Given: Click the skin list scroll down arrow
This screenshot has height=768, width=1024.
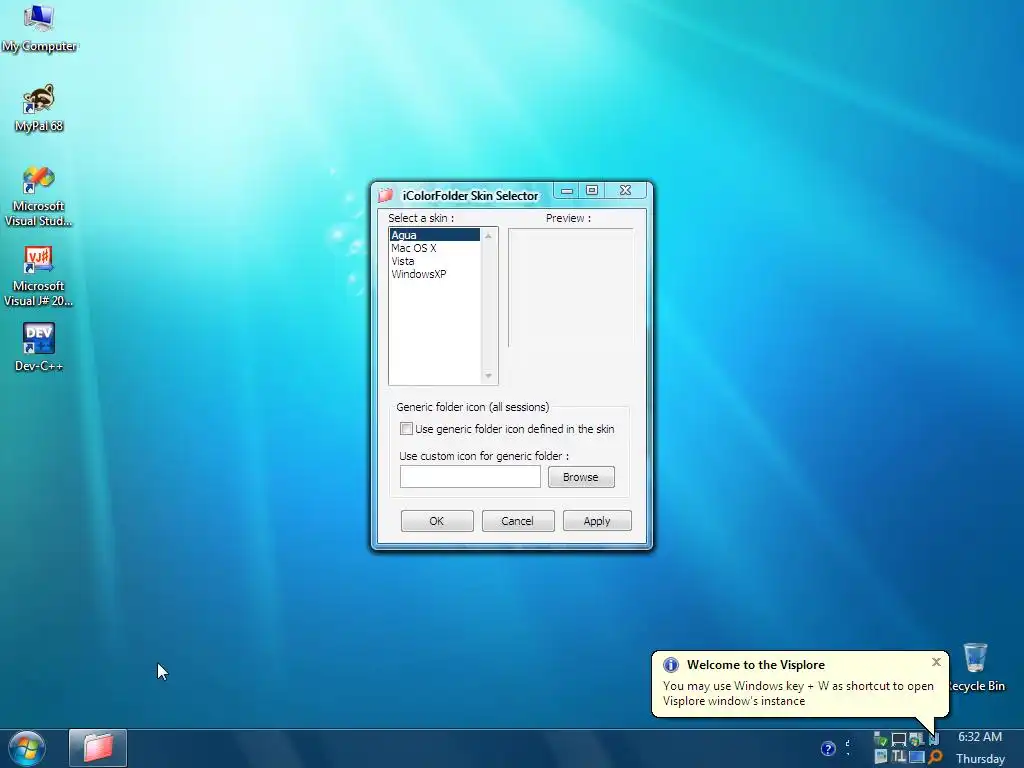Looking at the screenshot, I should point(488,376).
